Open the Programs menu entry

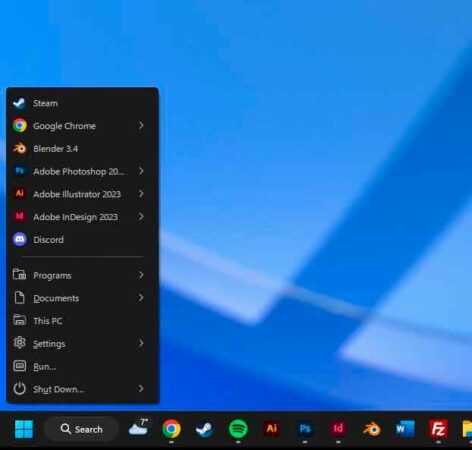(x=82, y=275)
